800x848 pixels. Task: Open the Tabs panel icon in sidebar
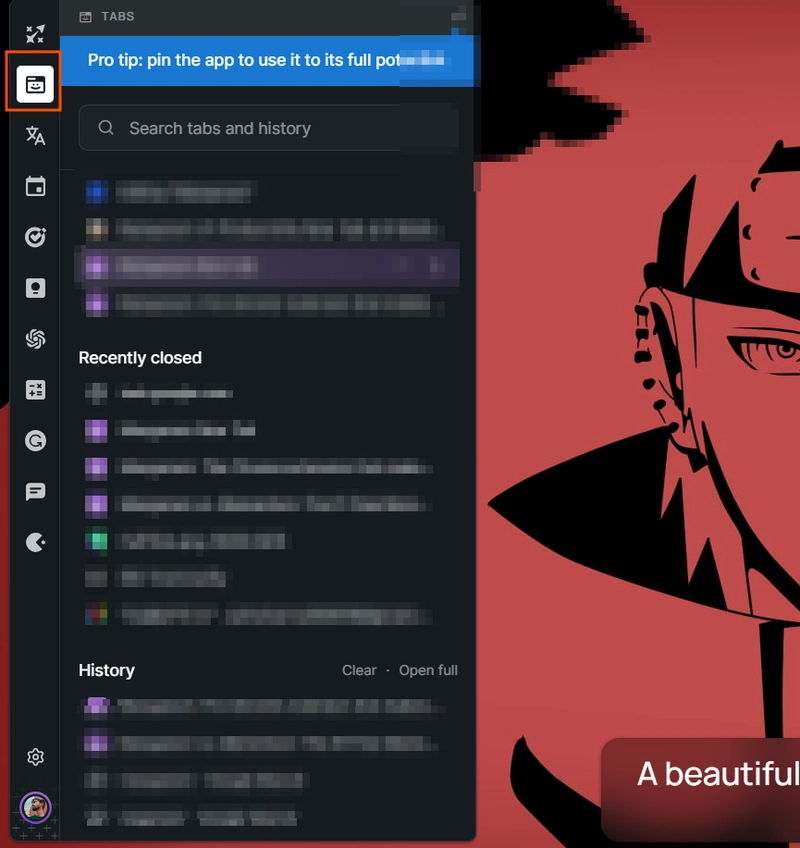35,84
